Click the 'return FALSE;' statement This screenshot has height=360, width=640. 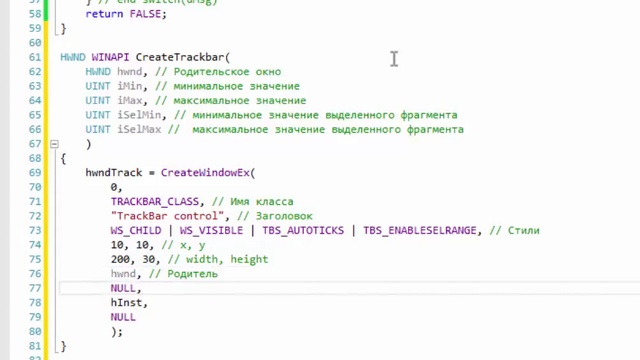point(126,14)
